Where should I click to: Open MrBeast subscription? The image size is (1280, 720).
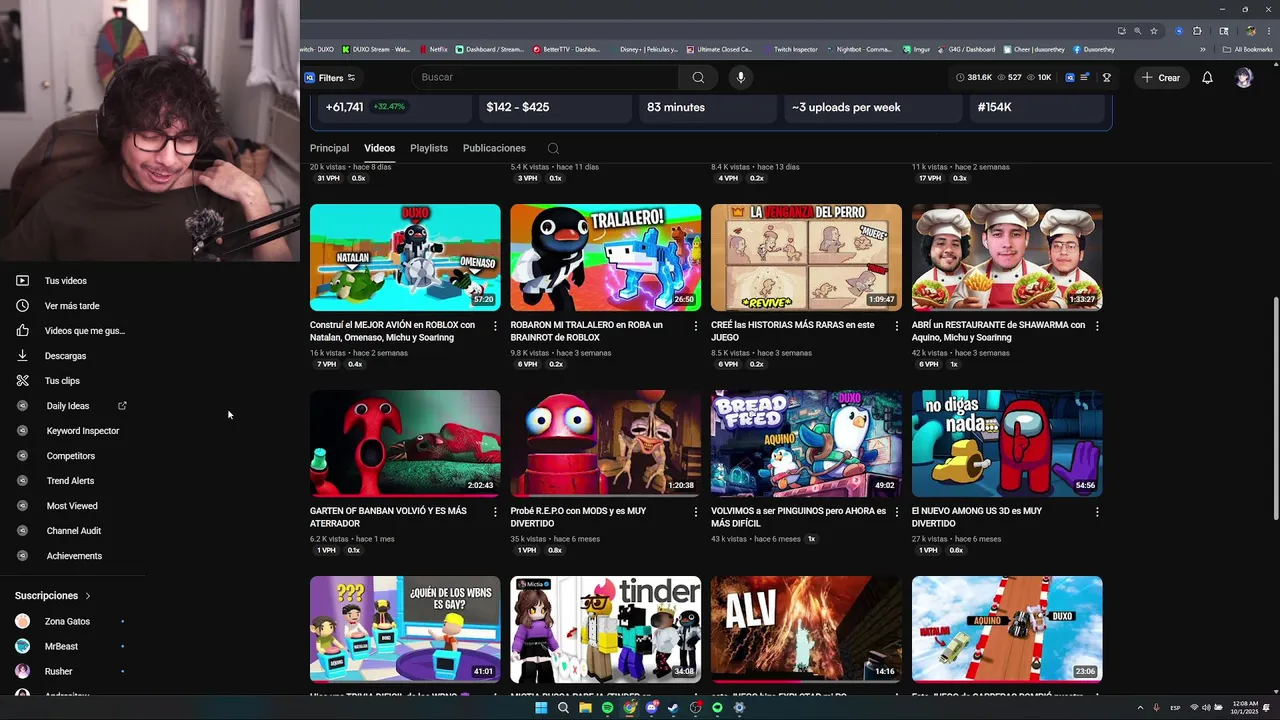tap(61, 646)
